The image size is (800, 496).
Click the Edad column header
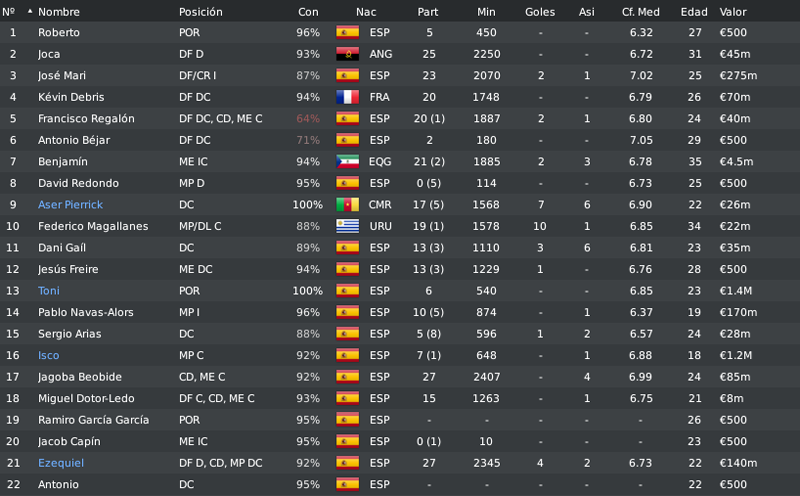[x=694, y=12]
